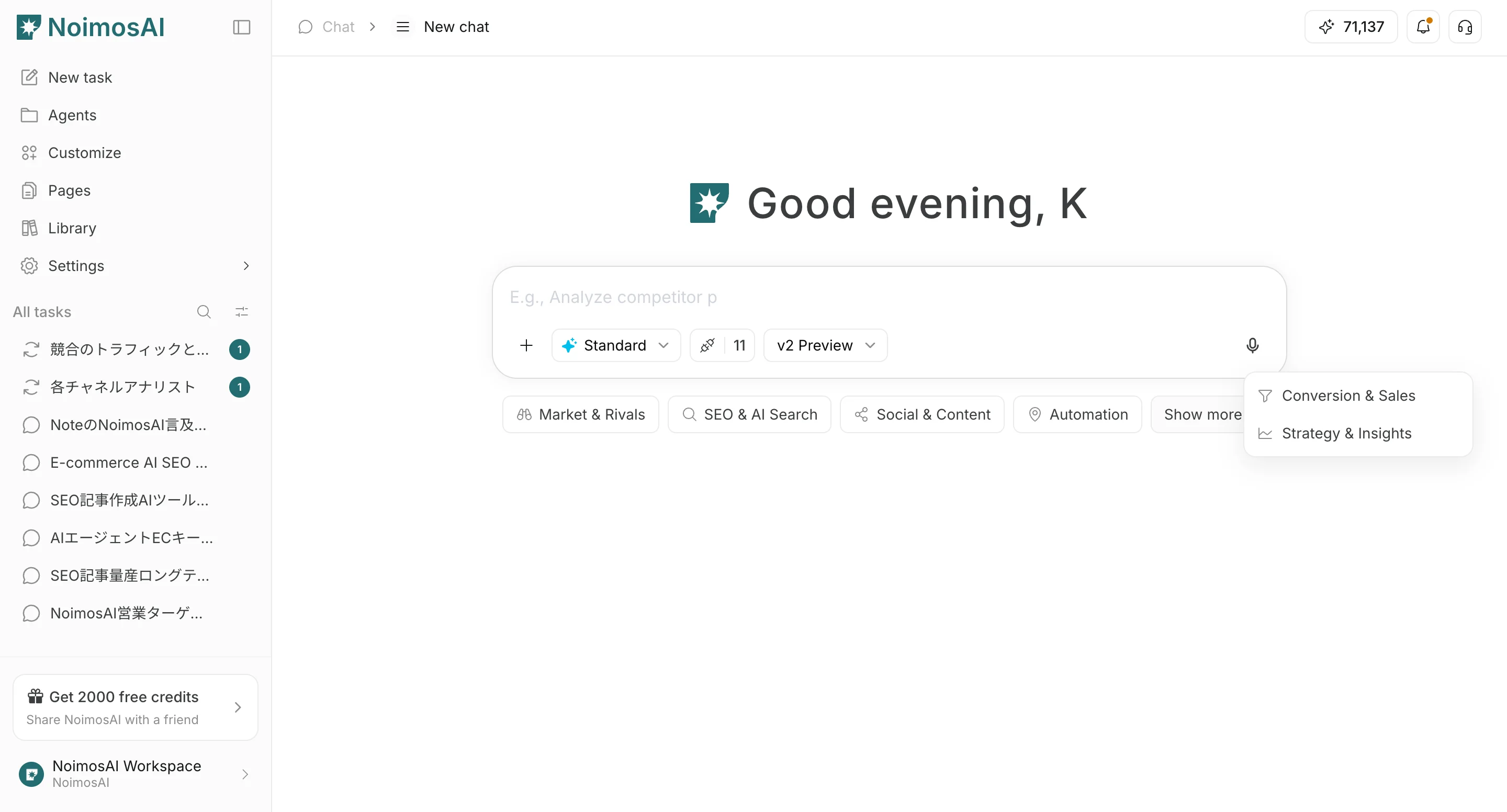
Task: Click the New task pencil icon
Action: pyautogui.click(x=29, y=77)
